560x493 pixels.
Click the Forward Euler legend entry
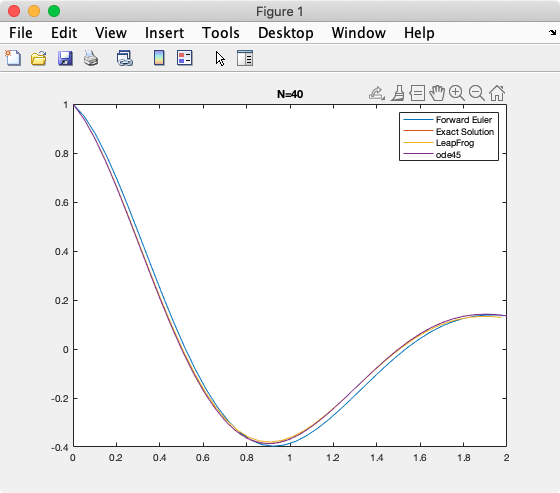coord(464,119)
